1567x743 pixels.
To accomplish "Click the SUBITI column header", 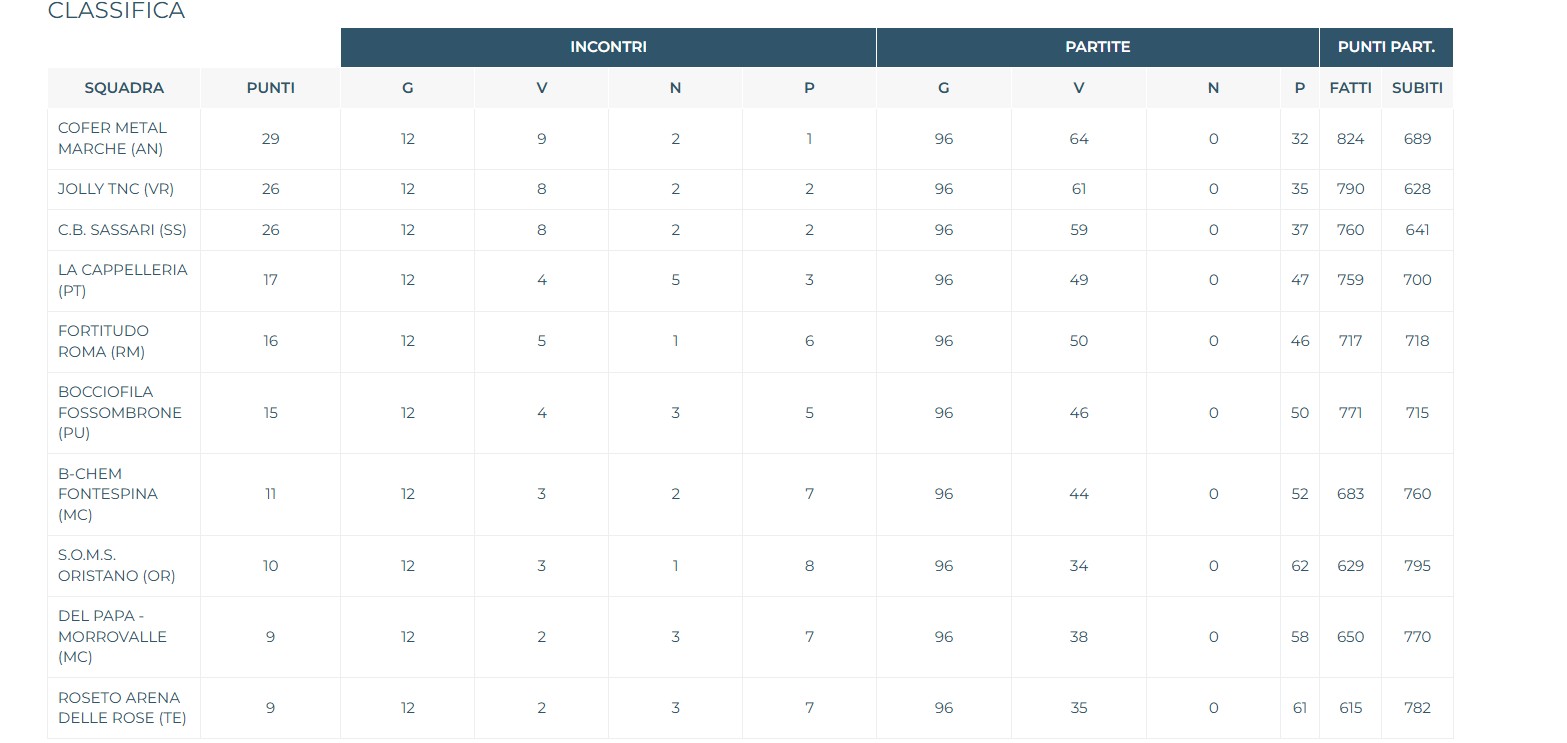I will 1417,88.
